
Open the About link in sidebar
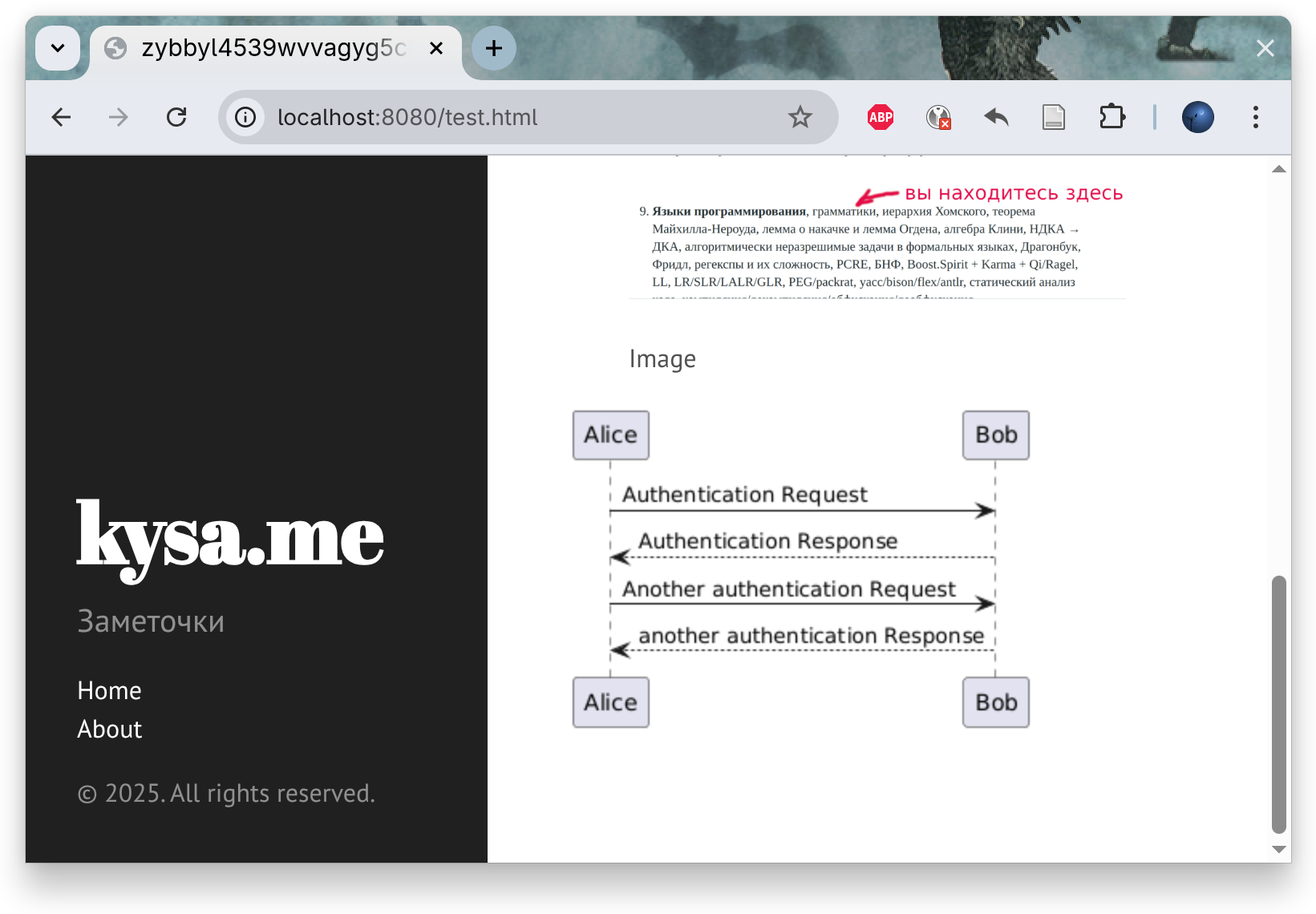coord(110,730)
